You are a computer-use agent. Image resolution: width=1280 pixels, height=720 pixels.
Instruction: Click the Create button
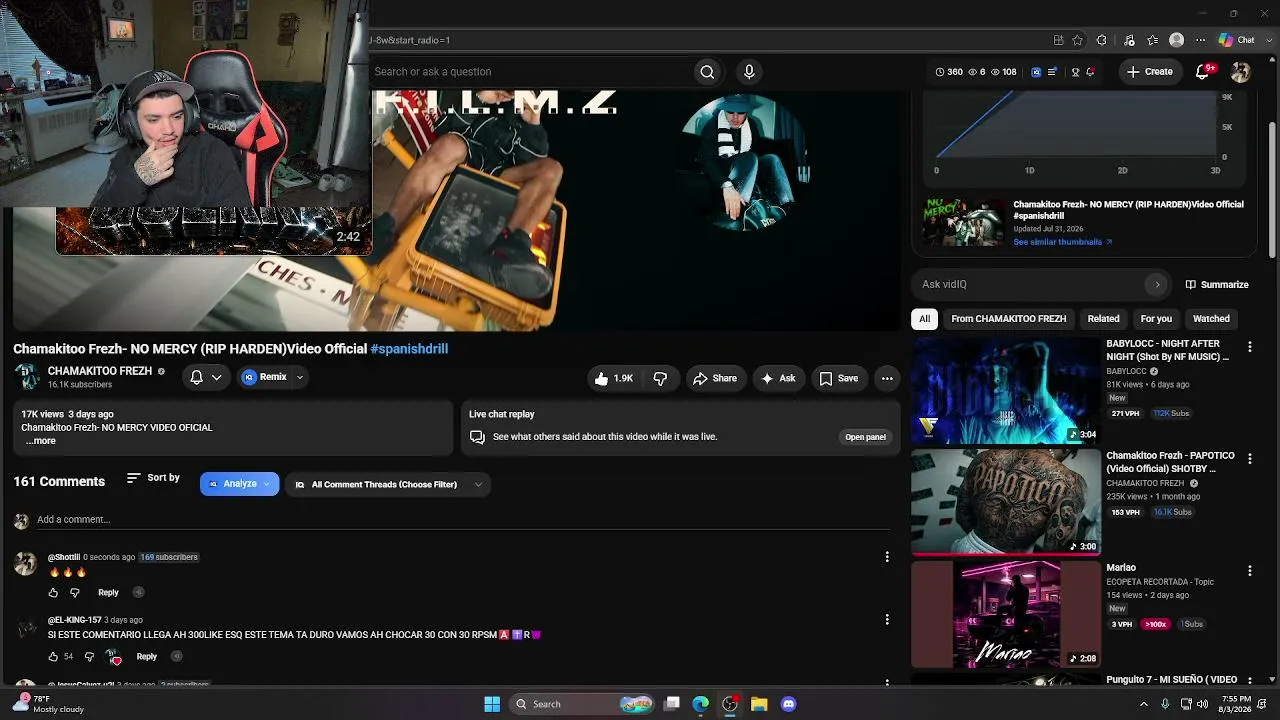point(1149,72)
